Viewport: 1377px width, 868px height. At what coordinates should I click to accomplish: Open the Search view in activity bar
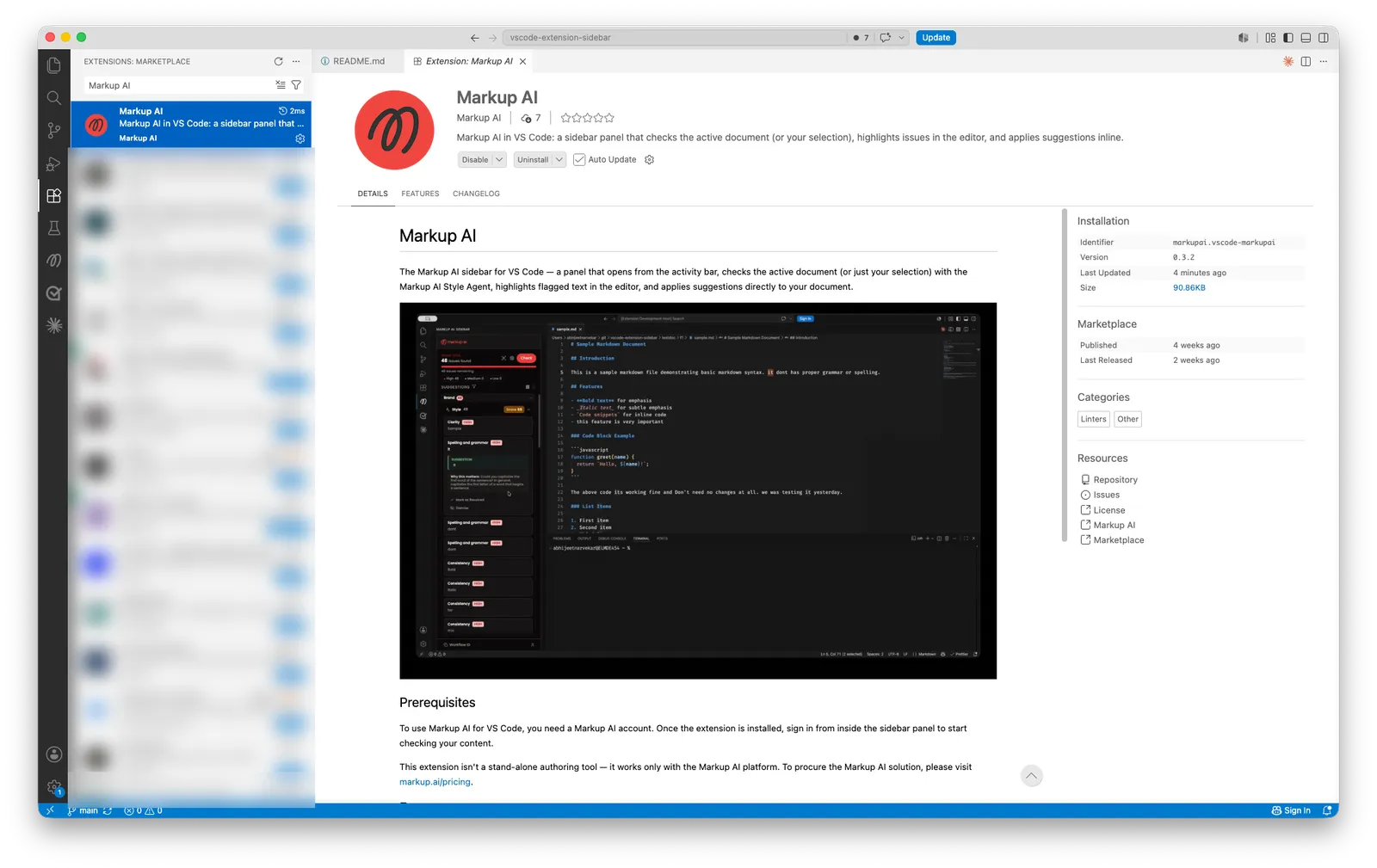53,98
